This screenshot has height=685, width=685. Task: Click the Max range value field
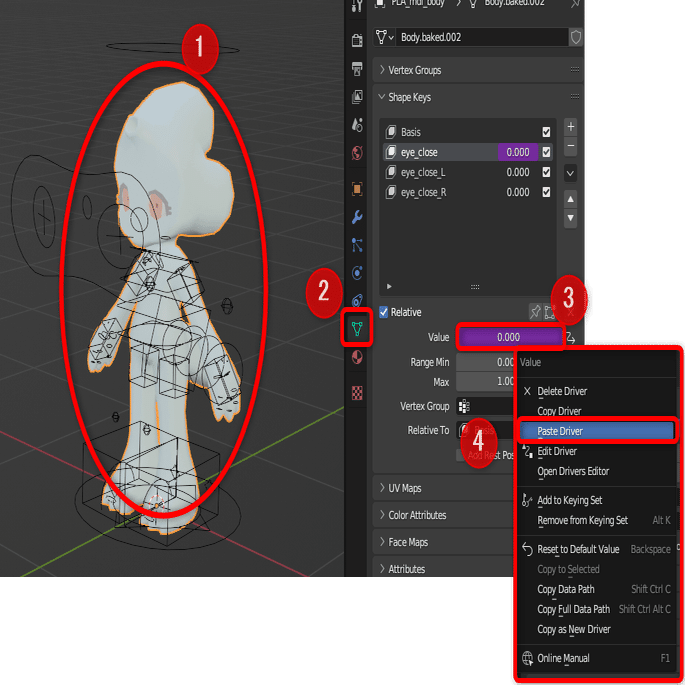pos(485,382)
